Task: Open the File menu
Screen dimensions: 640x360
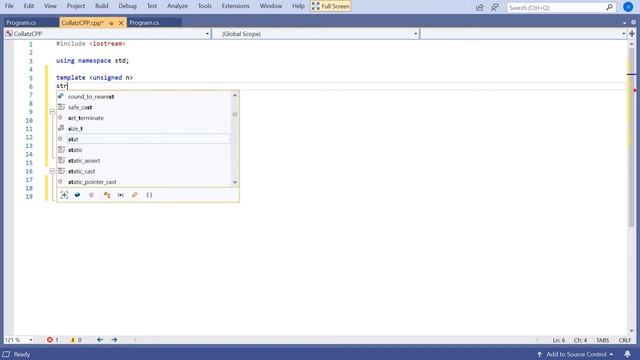Action: click(9, 6)
